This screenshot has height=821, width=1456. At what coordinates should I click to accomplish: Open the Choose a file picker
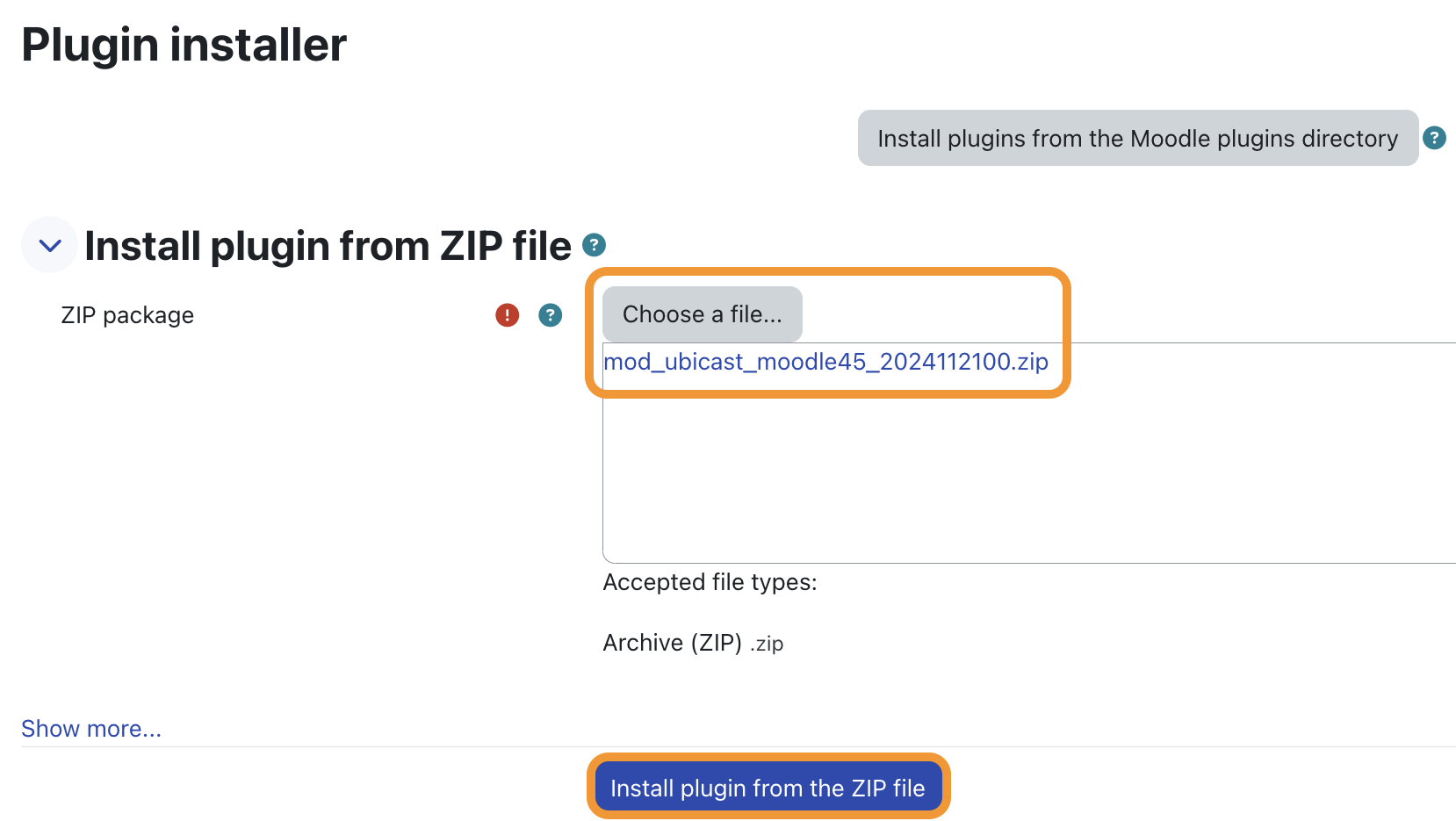pos(703,314)
